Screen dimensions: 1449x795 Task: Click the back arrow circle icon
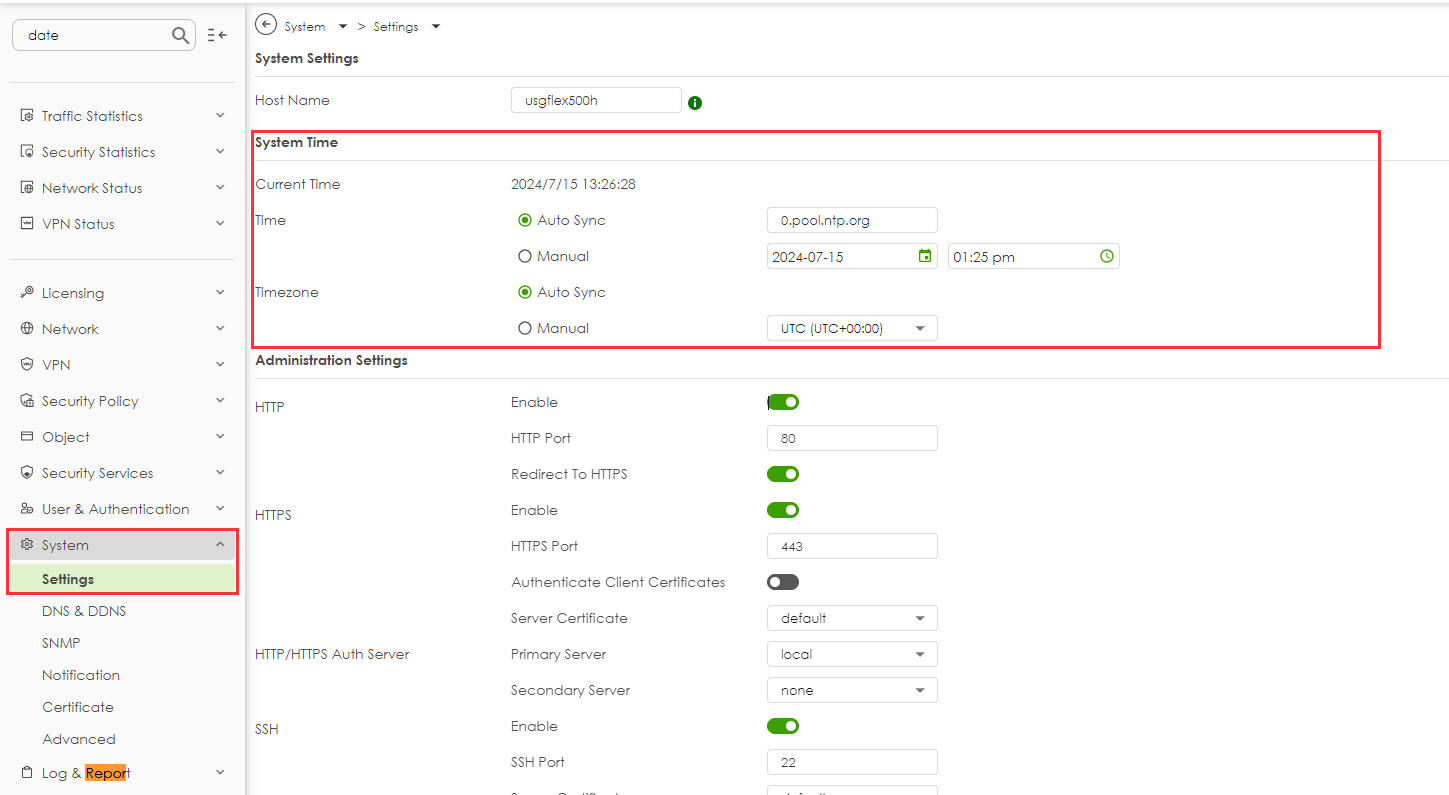click(266, 25)
